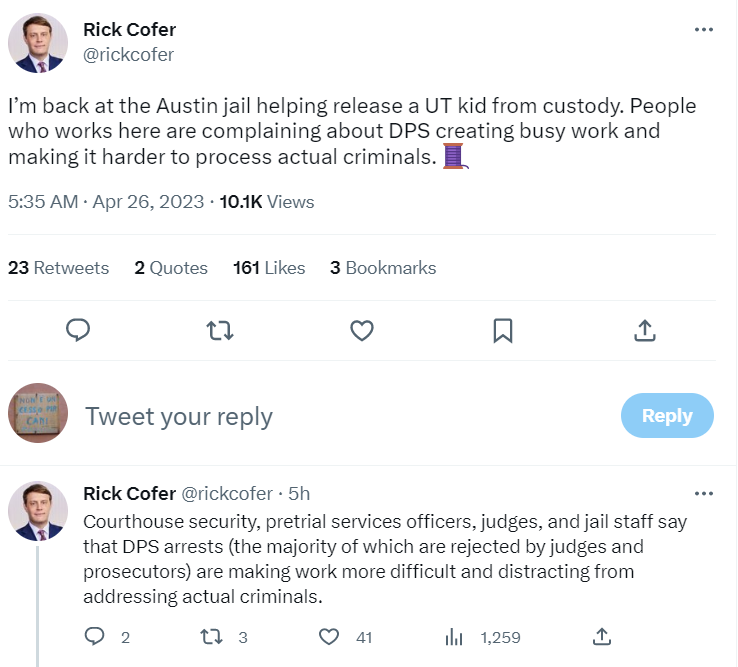Bookmark the main tweet
738x667 pixels.
pos(504,330)
